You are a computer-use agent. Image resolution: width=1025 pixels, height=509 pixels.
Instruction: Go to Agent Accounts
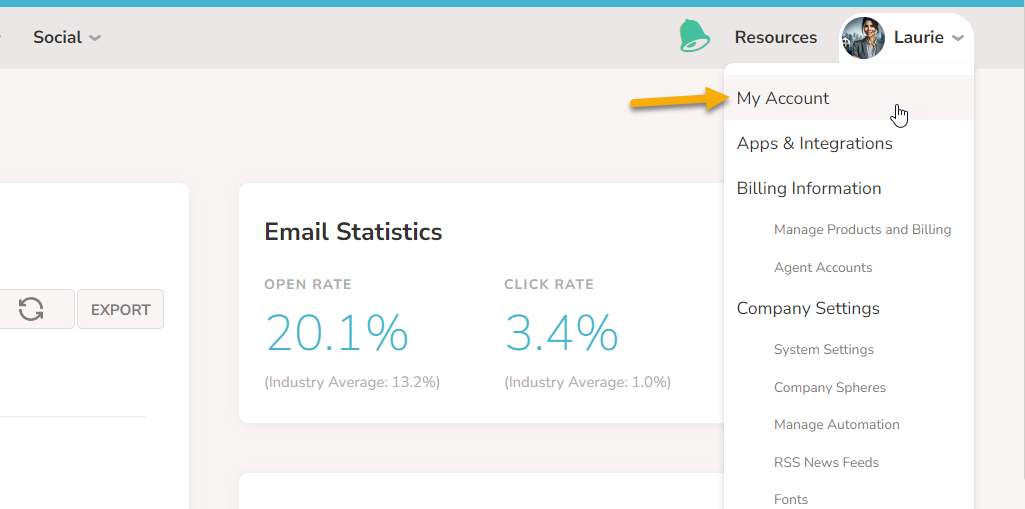click(822, 267)
